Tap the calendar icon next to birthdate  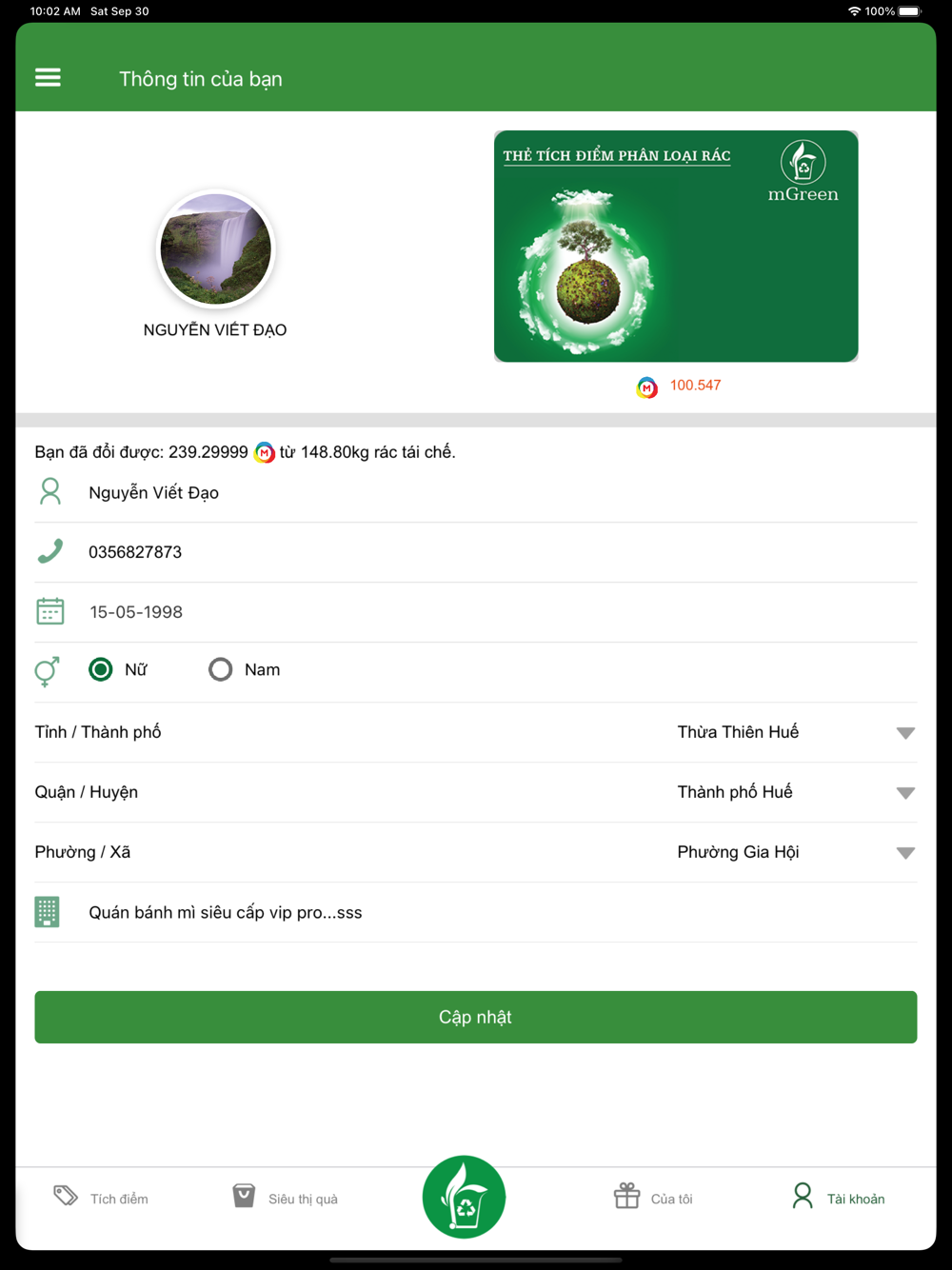[50, 611]
